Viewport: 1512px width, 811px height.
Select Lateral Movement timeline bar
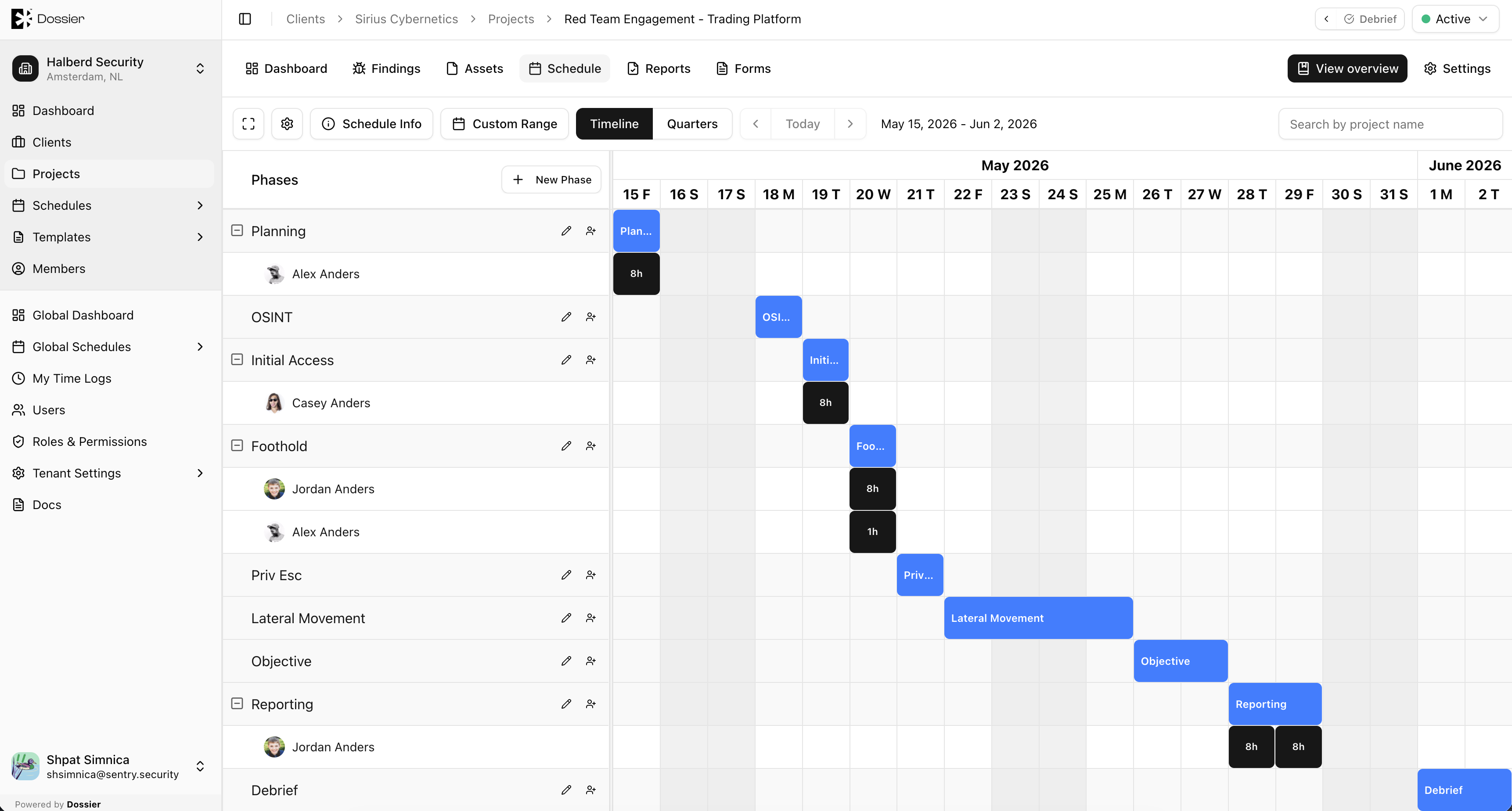coord(1038,618)
